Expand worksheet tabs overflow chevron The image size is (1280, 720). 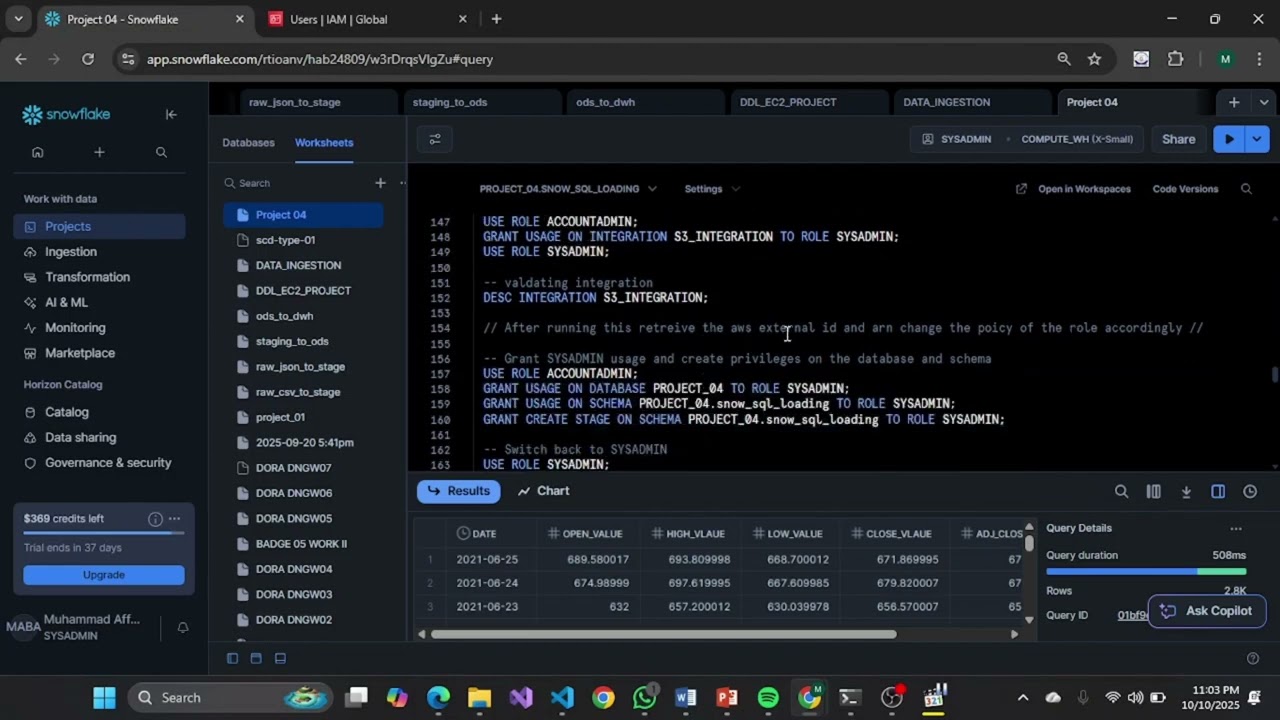[x=1264, y=102]
